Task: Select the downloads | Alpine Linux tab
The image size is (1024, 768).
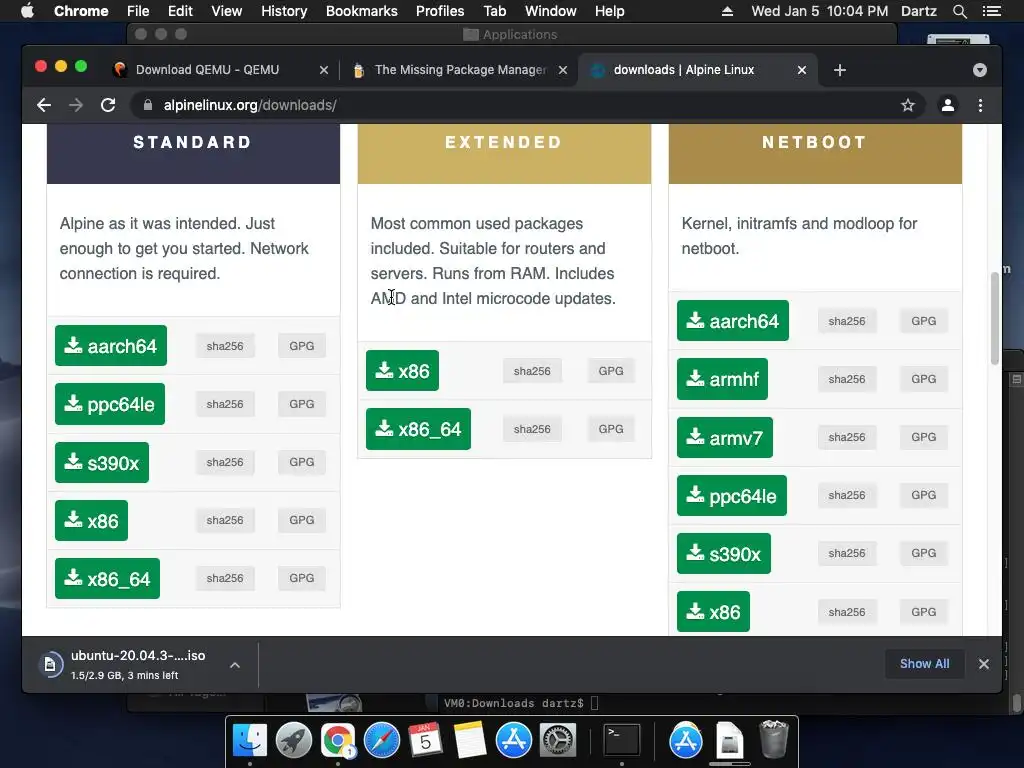Action: (x=683, y=70)
